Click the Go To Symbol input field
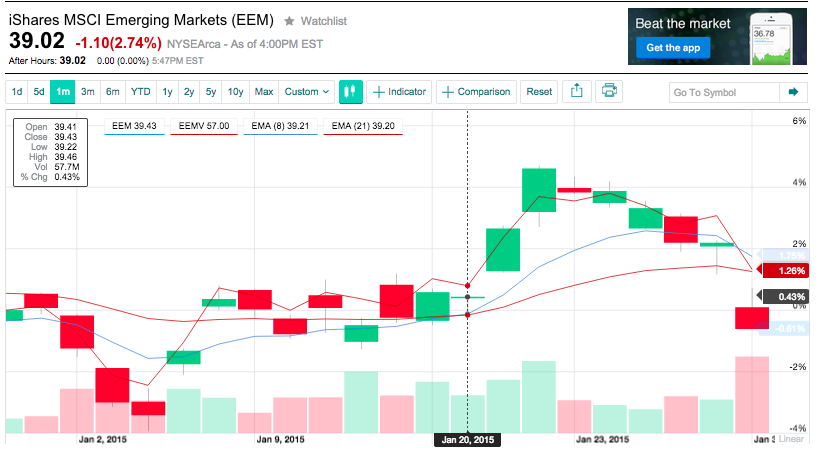 coord(724,93)
